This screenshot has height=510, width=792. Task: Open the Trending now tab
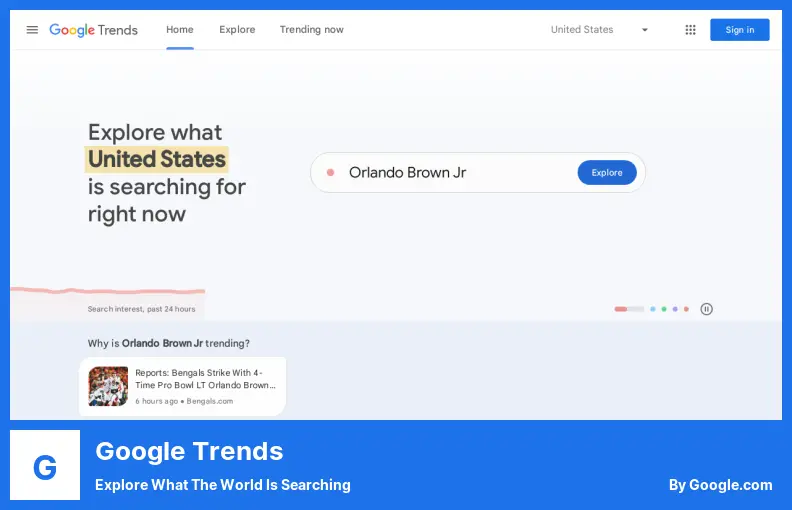coord(312,30)
